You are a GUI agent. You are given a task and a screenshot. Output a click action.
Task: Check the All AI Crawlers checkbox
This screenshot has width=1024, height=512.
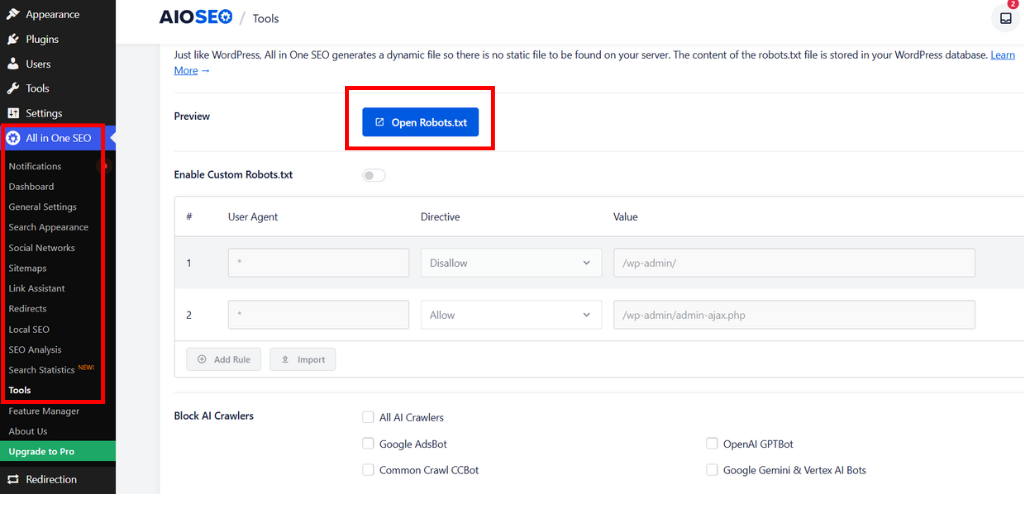(x=368, y=417)
